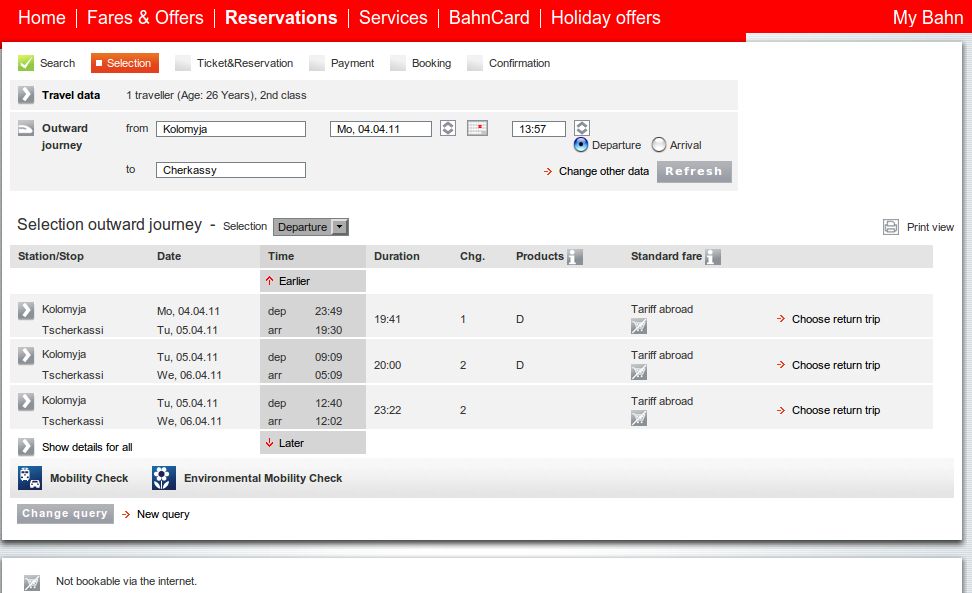Click the Change query button
972x593 pixels.
pyautogui.click(x=65, y=514)
